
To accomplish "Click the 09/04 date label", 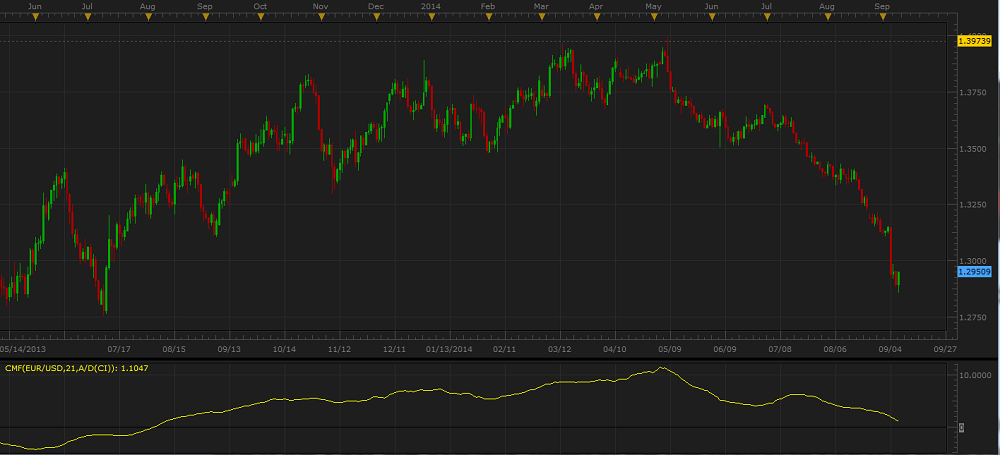I will [x=891, y=349].
